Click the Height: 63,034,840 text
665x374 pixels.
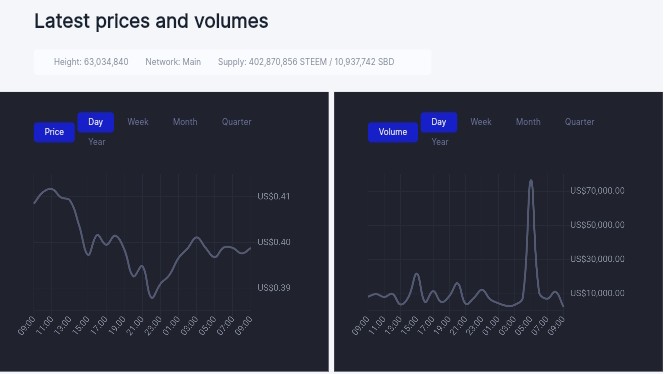pos(91,62)
